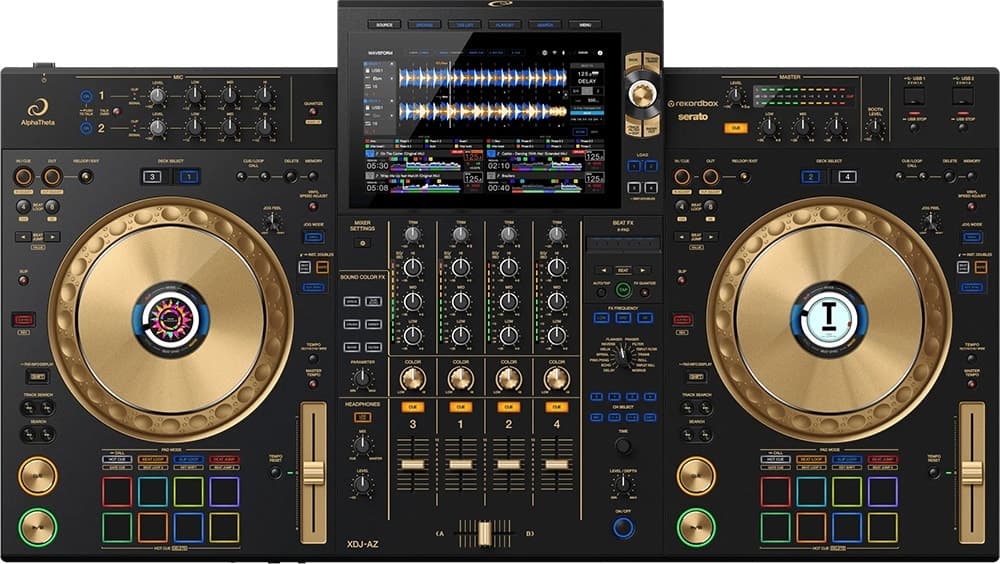
Task: Open MIXER SETTINGS
Action: tap(362, 243)
